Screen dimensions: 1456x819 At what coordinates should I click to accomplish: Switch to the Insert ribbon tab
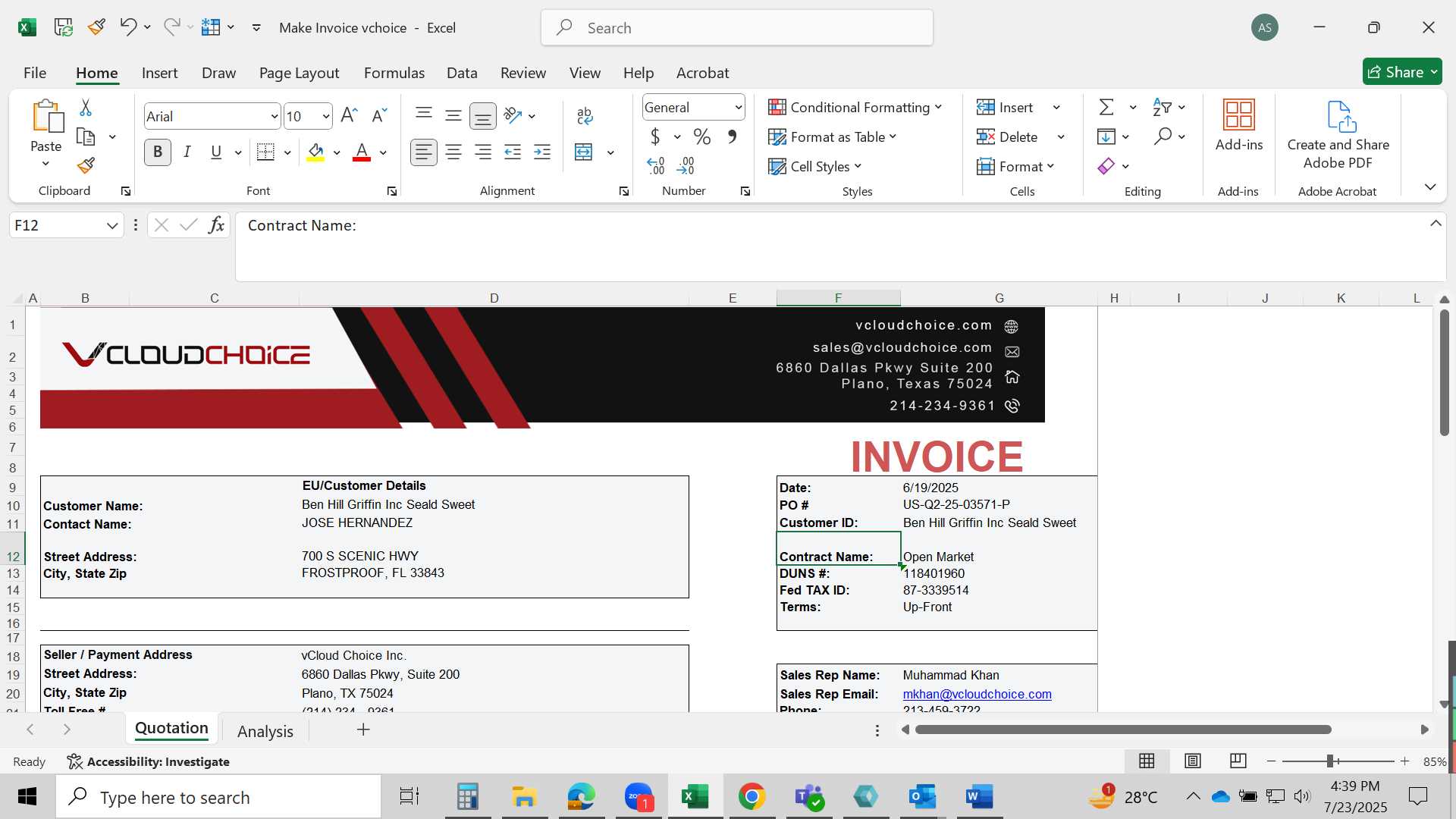point(159,73)
